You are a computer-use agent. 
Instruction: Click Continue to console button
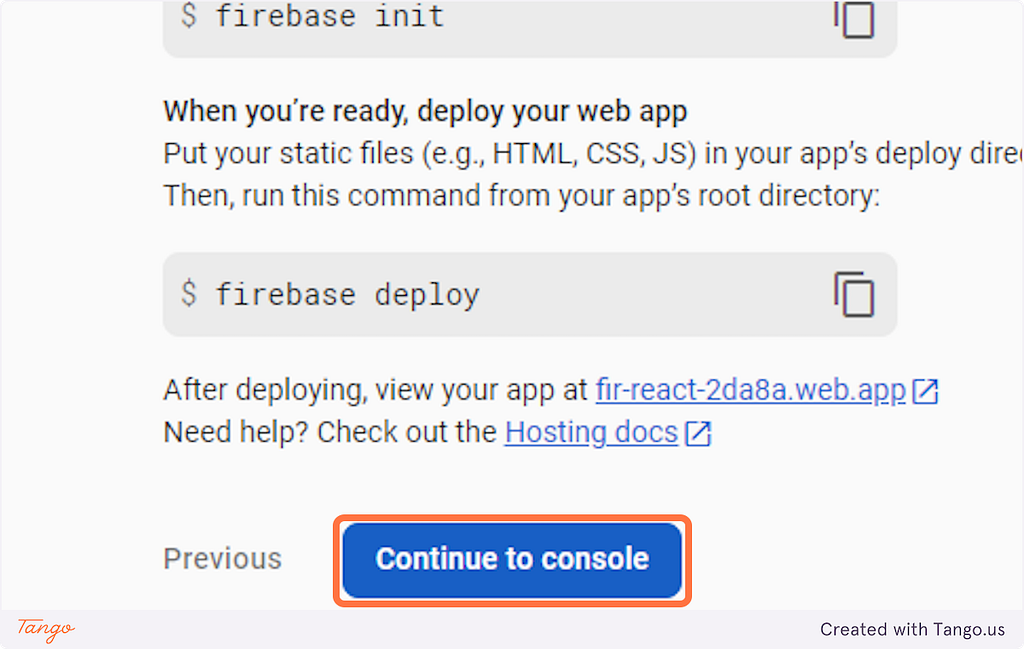513,560
